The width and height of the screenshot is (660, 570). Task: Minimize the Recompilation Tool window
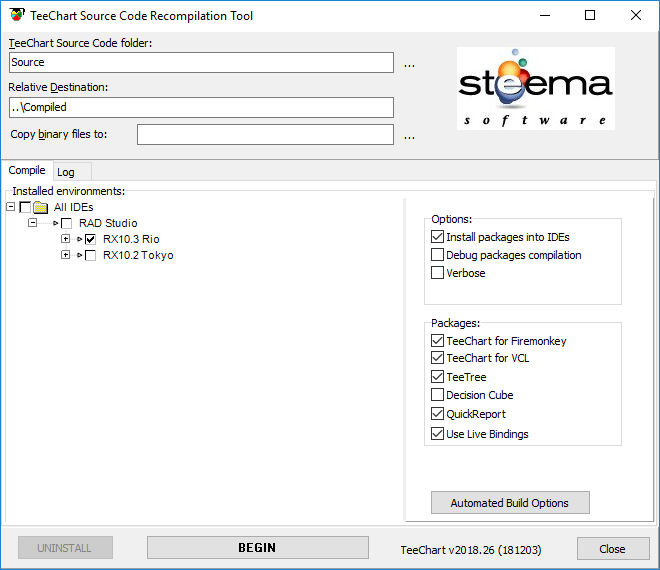pos(545,16)
